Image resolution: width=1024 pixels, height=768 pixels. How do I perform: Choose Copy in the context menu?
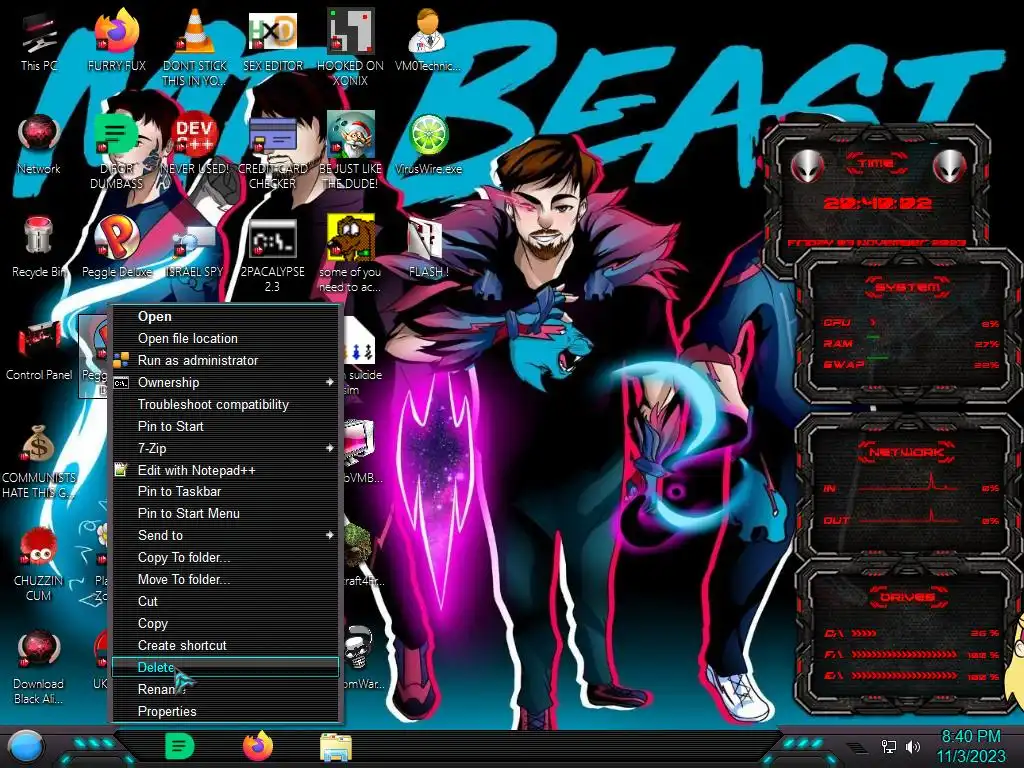click(225, 623)
